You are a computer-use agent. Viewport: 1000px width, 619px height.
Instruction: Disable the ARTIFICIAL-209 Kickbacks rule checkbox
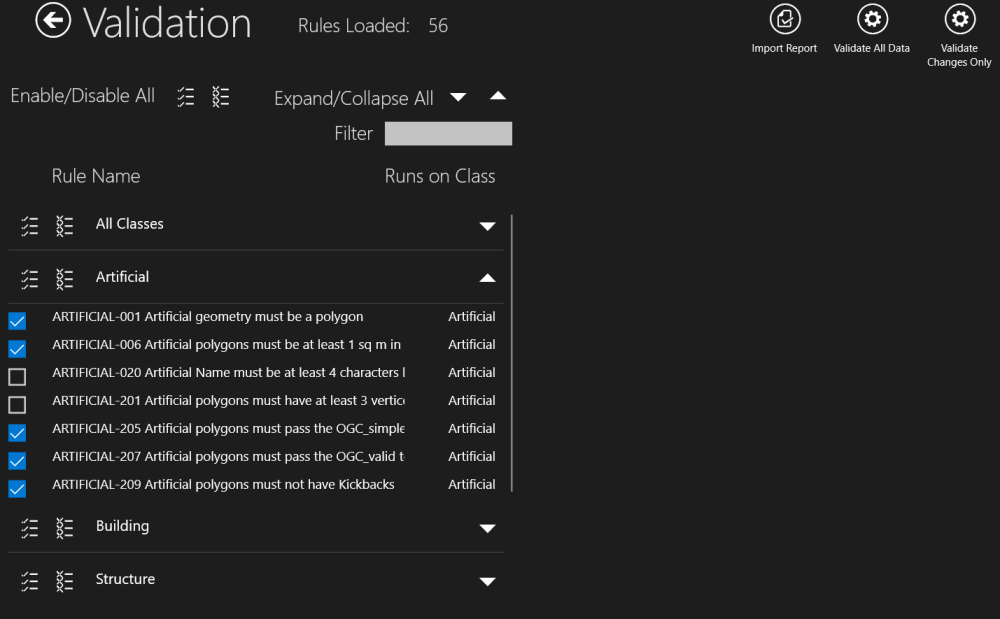click(17, 489)
